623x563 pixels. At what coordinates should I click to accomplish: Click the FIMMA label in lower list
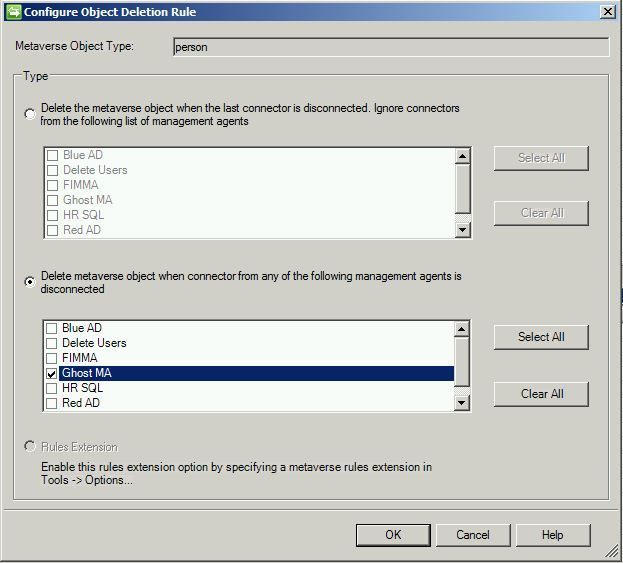click(80, 358)
